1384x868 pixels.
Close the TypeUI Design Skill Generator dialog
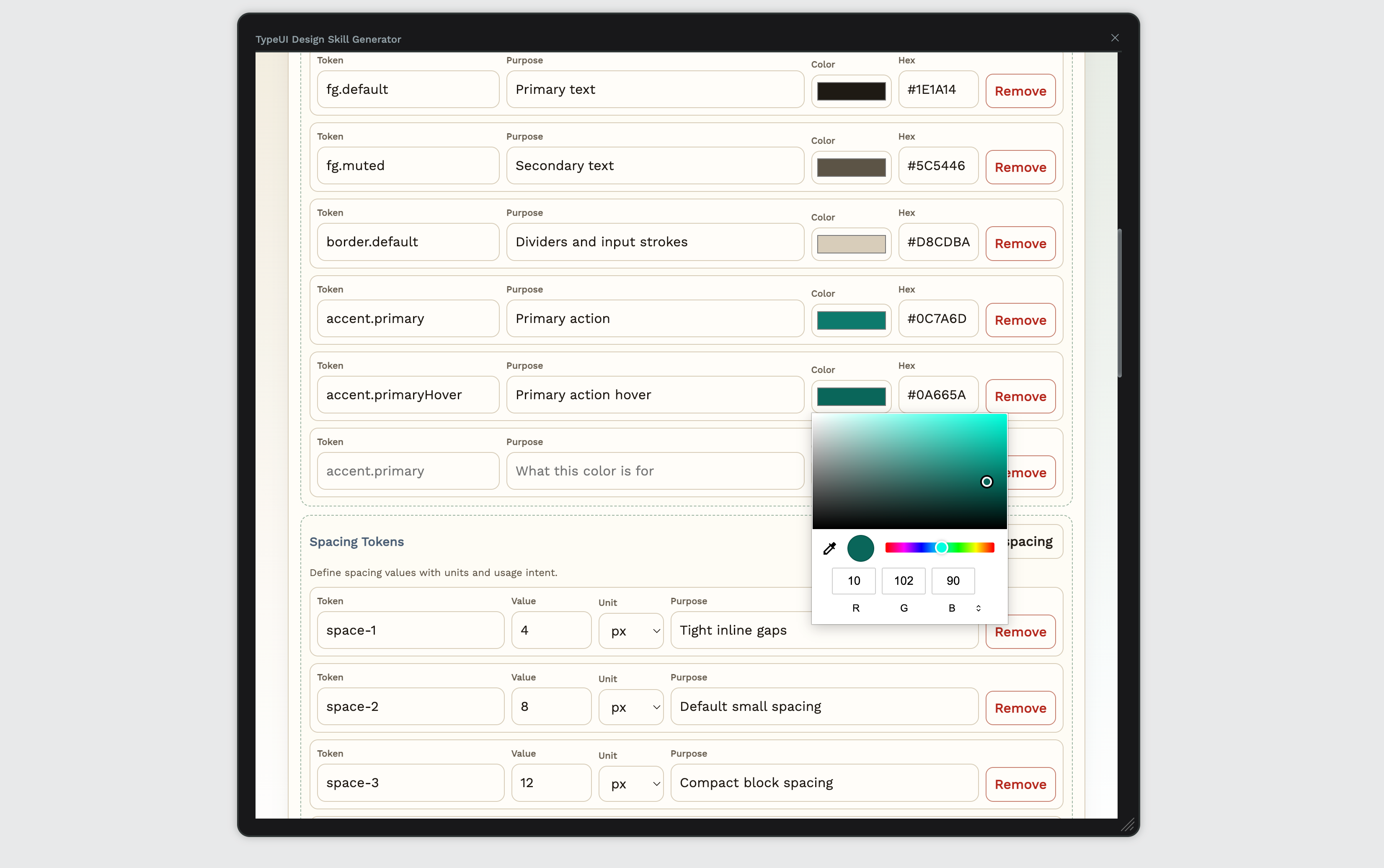1115,38
